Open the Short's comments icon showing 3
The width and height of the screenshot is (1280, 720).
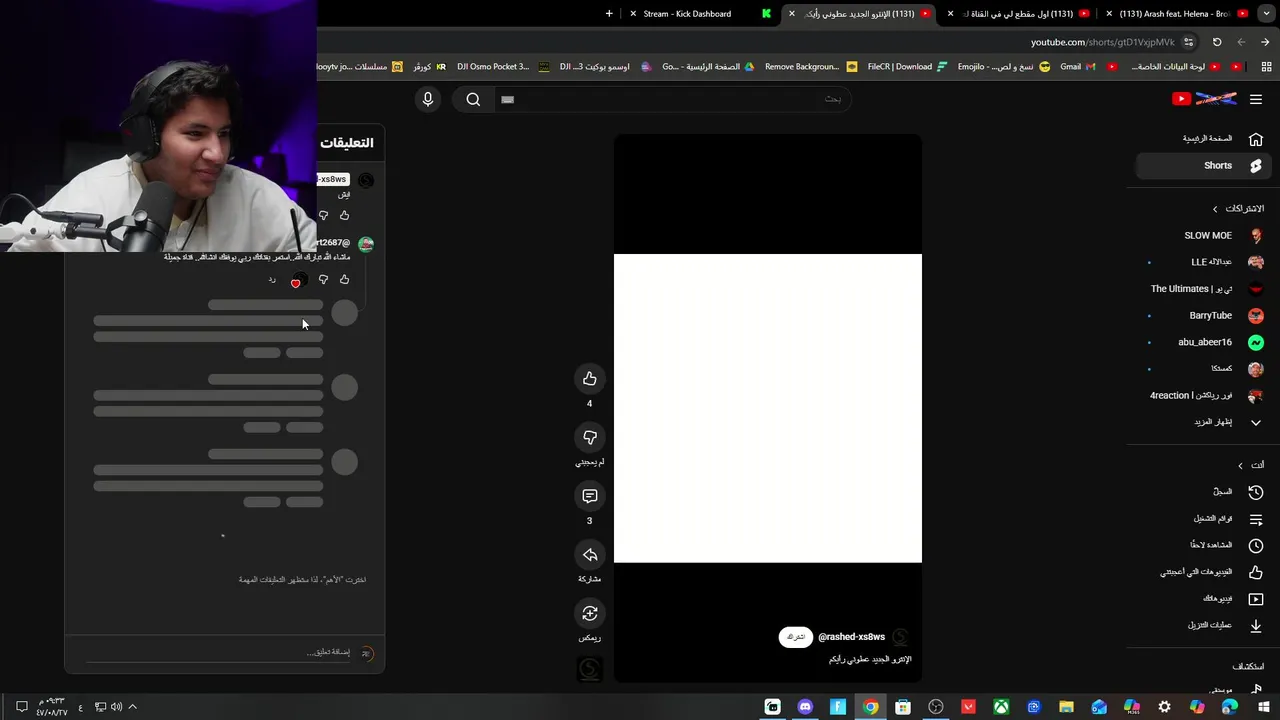coord(590,496)
